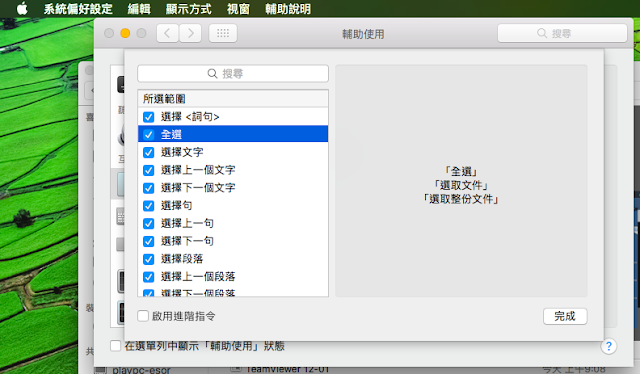Toggle 在選單列中顯示「輔助使用」狀態 checkbox

[116, 346]
